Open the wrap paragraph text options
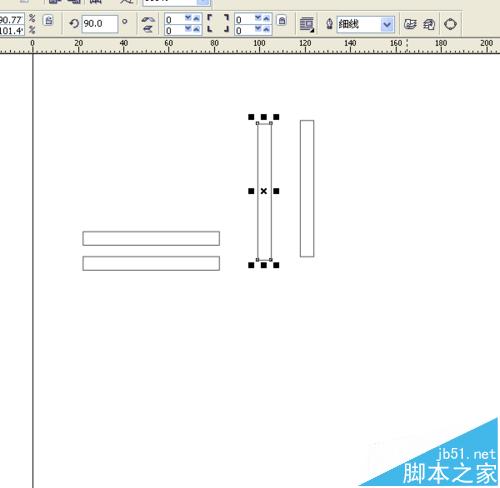This screenshot has height=488, width=500. (307, 24)
